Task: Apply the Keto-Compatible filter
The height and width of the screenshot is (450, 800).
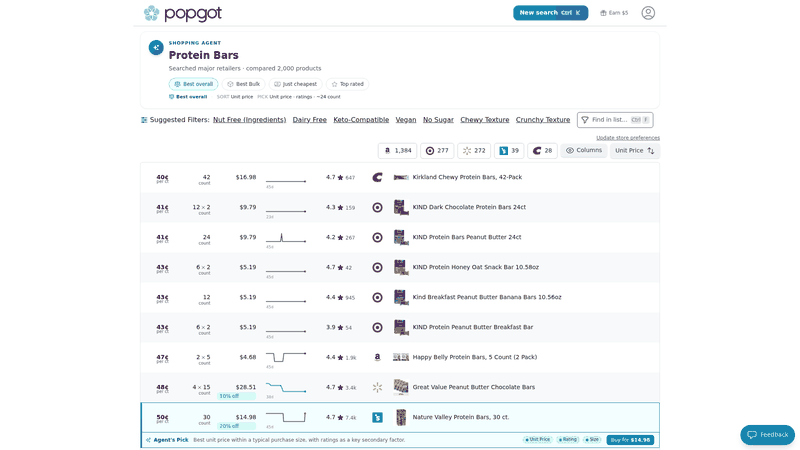Action: pyautogui.click(x=361, y=120)
